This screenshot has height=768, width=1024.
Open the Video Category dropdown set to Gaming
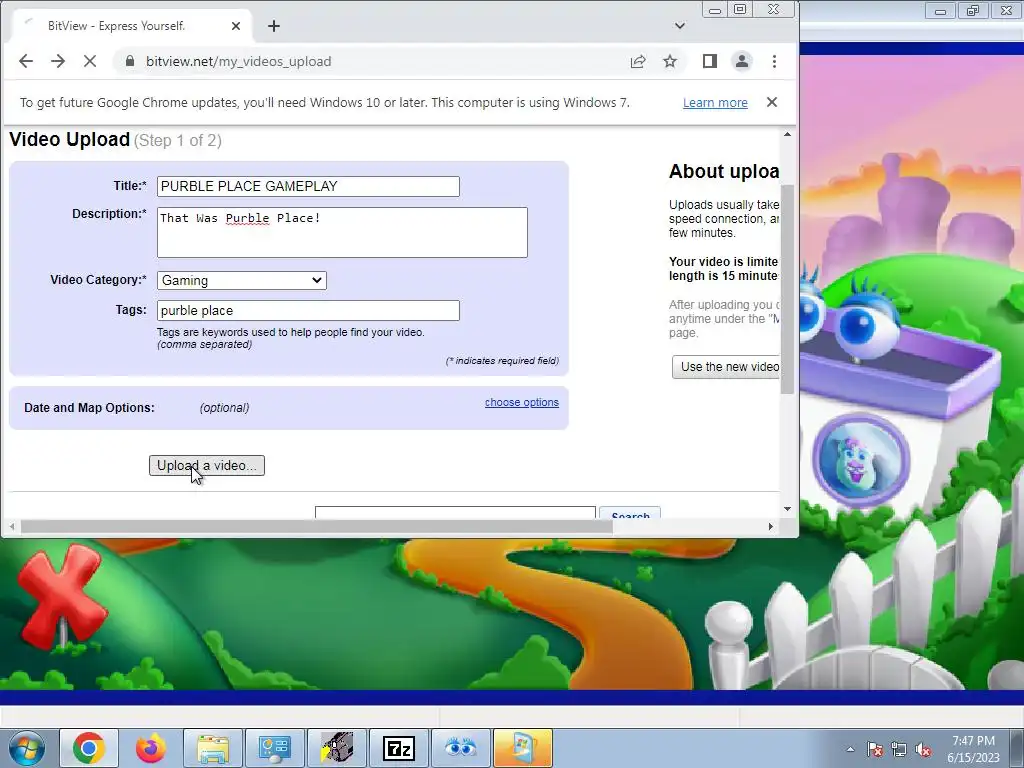pos(242,280)
